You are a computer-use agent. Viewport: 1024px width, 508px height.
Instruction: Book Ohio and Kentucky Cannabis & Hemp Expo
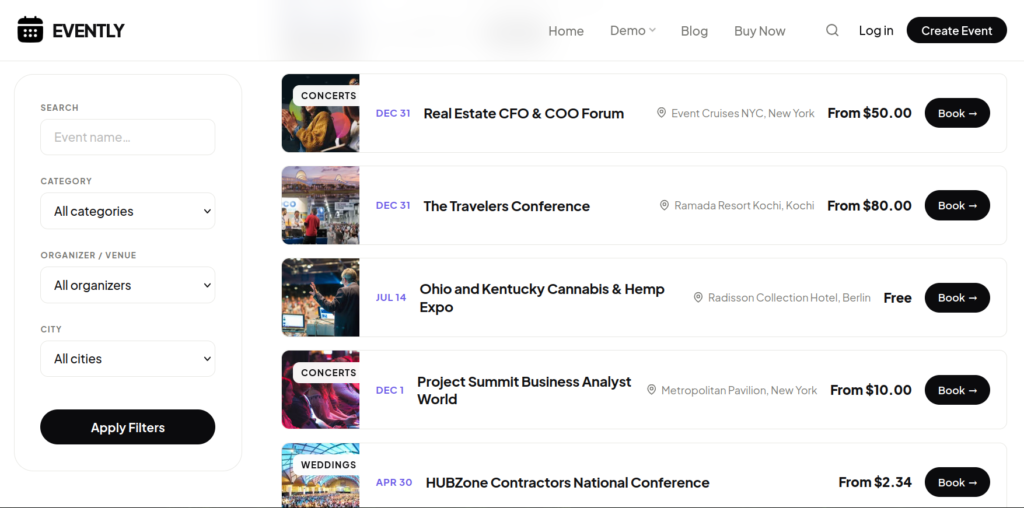[x=957, y=298]
